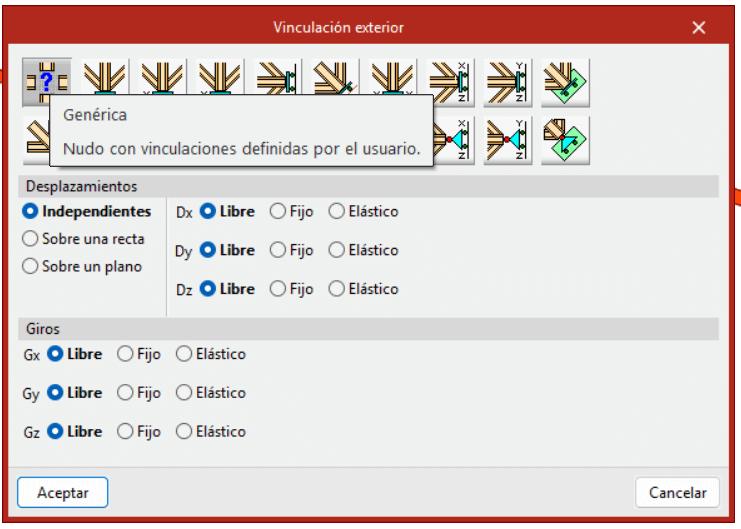Pick the hinged blue-triangle roller with Y/Z axes
The height and width of the screenshot is (529, 741).
tap(508, 140)
